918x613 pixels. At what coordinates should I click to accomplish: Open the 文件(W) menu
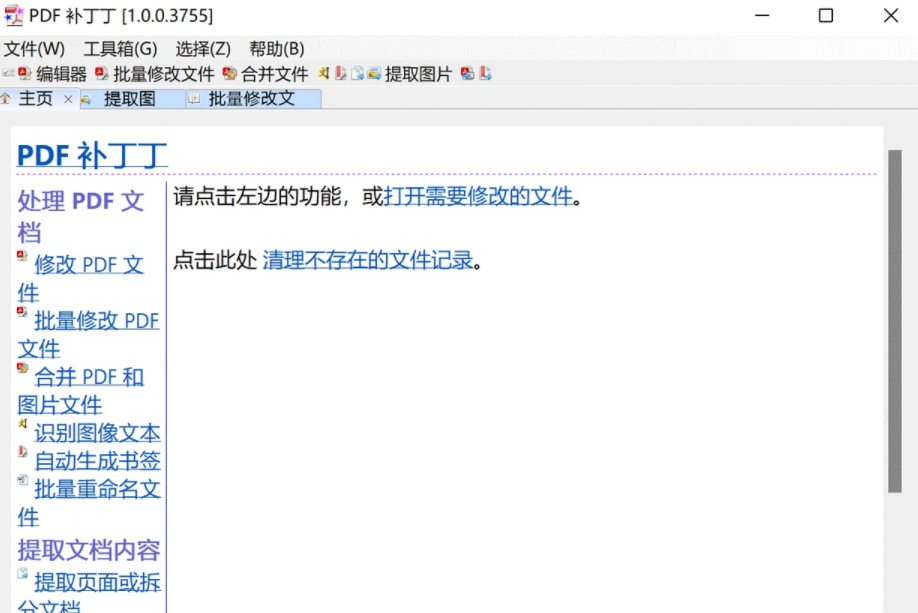click(x=34, y=49)
